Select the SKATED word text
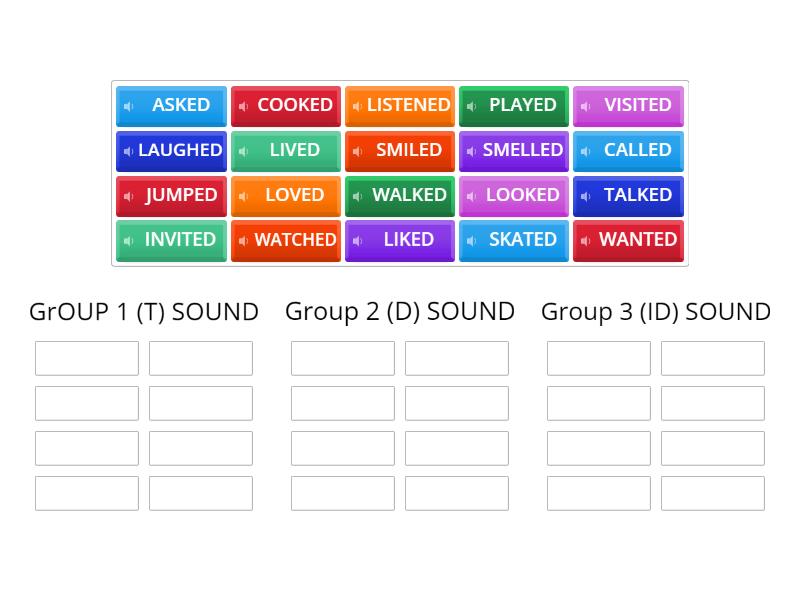The height and width of the screenshot is (600, 800). point(523,239)
